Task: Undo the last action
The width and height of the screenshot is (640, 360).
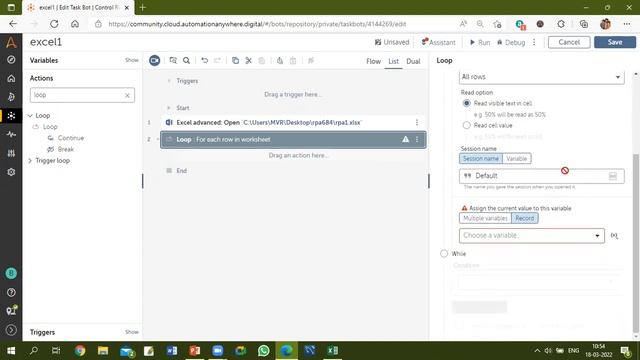Action: 204,60
